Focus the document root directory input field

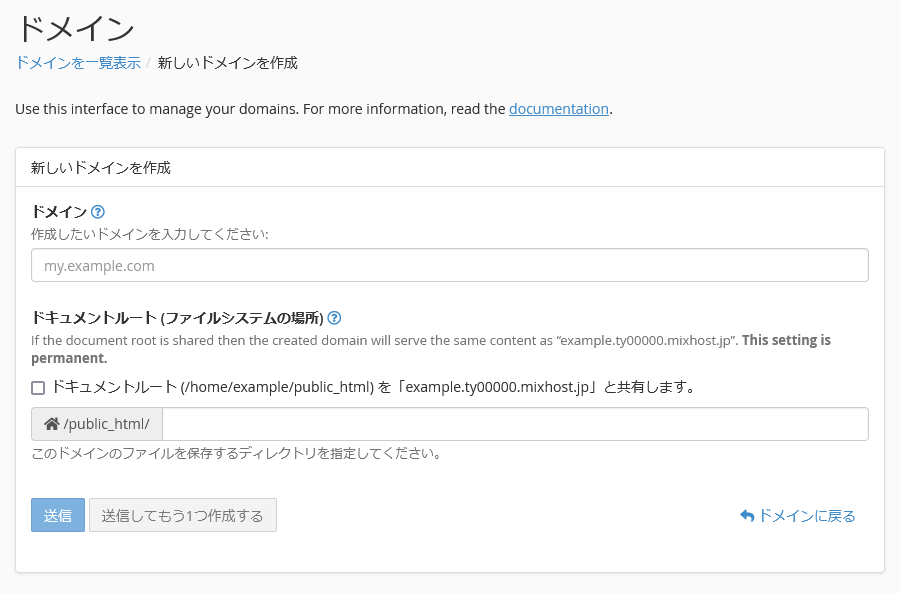click(515, 424)
